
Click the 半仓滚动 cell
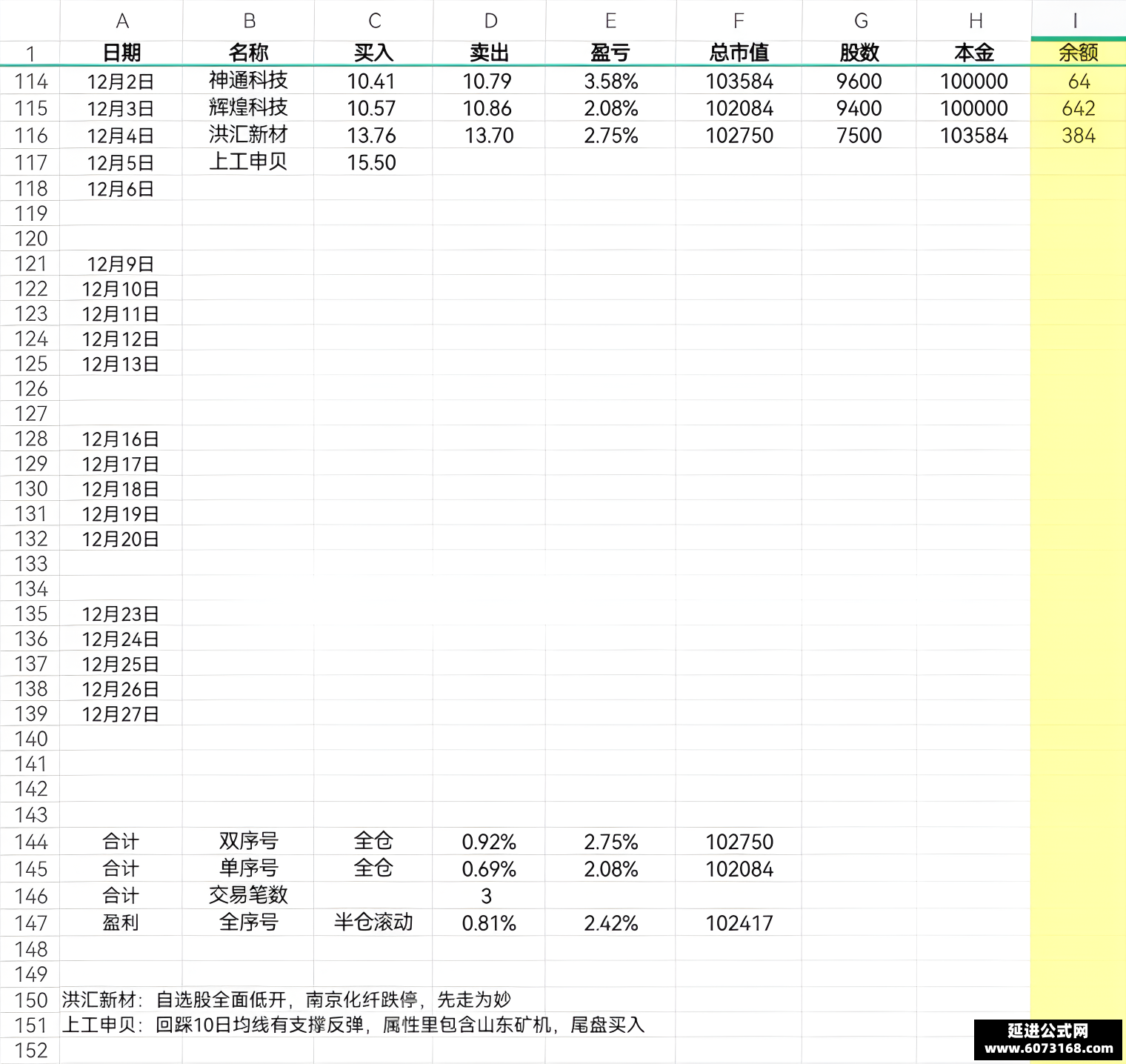tap(373, 922)
